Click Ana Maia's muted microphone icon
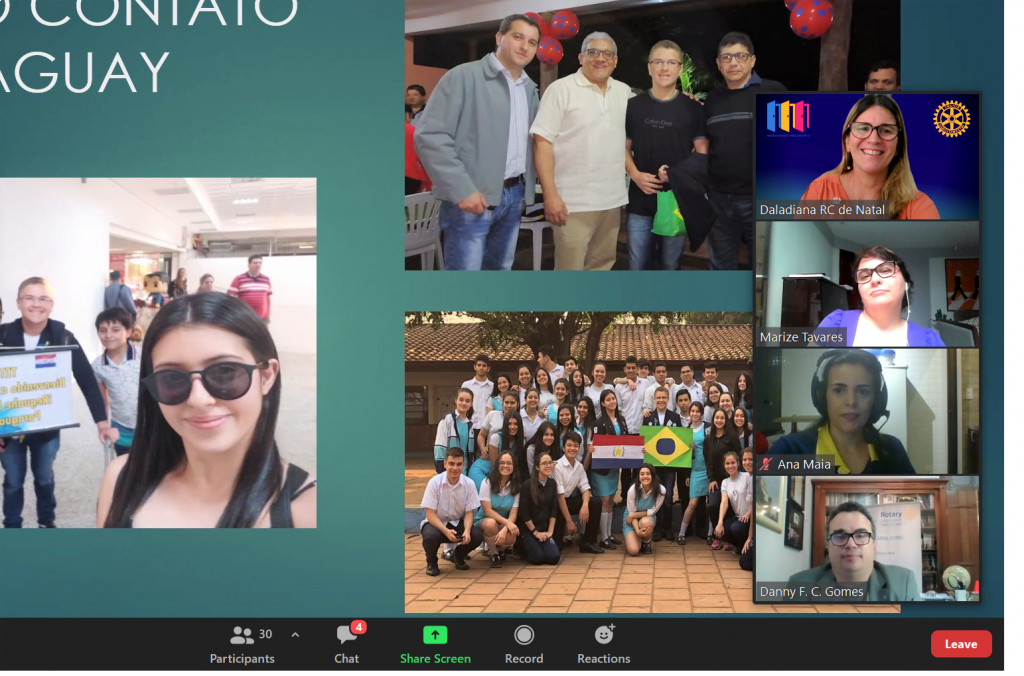The height and width of the screenshot is (676, 1024). tap(767, 464)
